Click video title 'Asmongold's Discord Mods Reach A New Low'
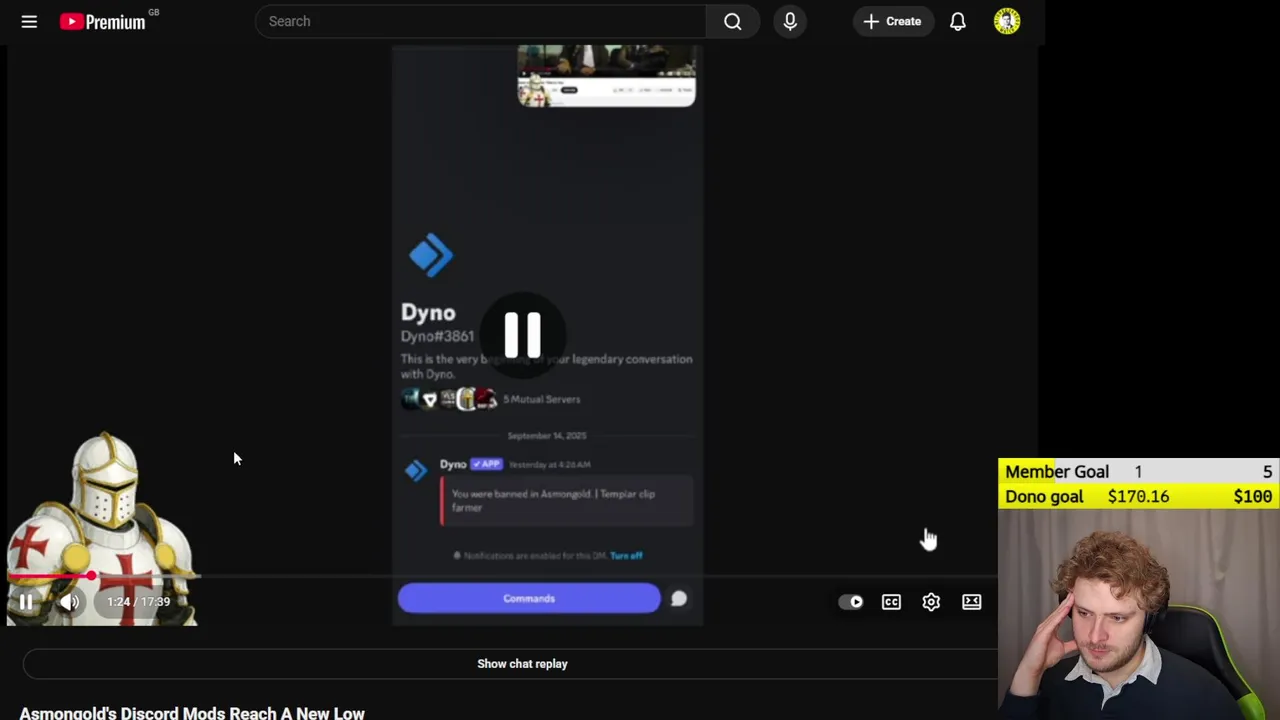1280x720 pixels. pos(192,713)
